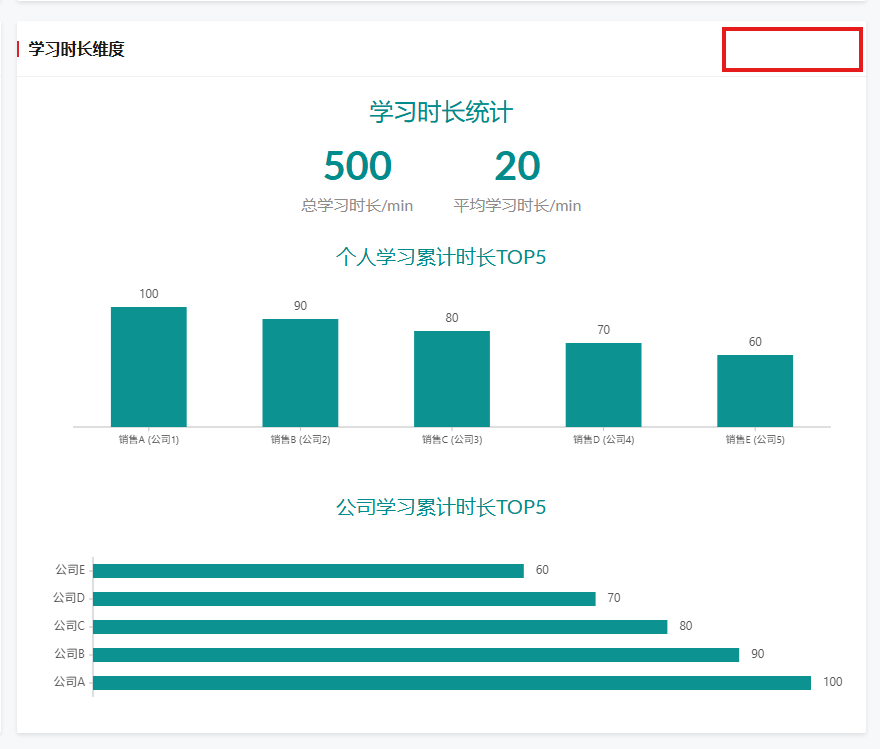Viewport: 880px width, 749px height.
Task: Click the 公司C horizontal bar
Action: click(x=379, y=627)
